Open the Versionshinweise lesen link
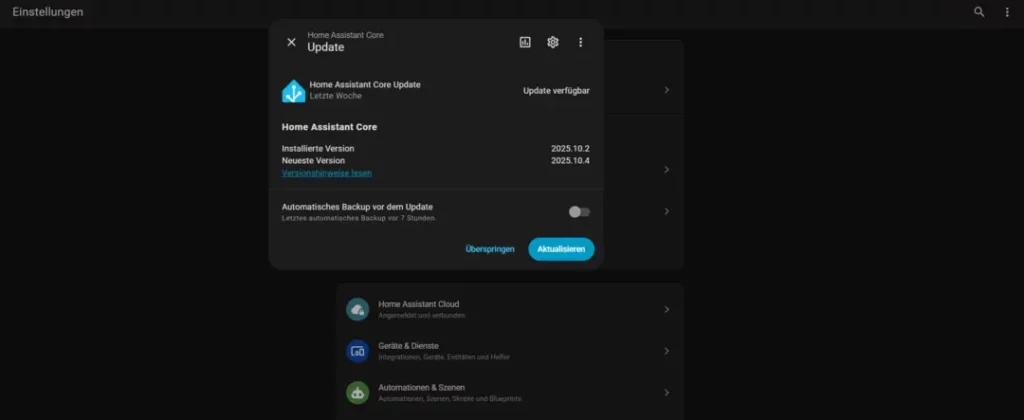 coord(327,173)
